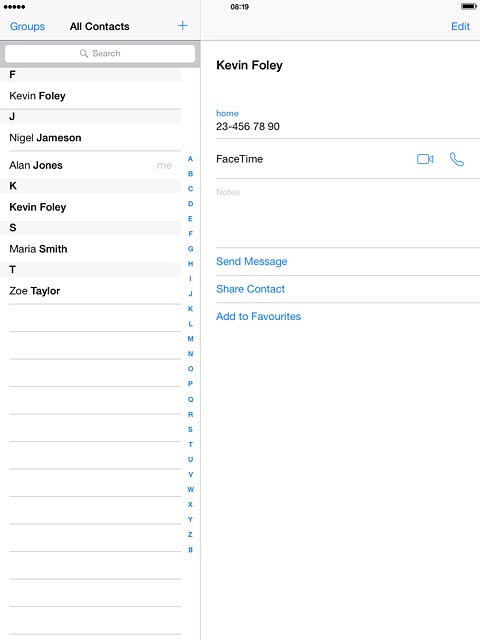
Task: Tap the FaceTime audio phone icon
Action: [x=457, y=159]
